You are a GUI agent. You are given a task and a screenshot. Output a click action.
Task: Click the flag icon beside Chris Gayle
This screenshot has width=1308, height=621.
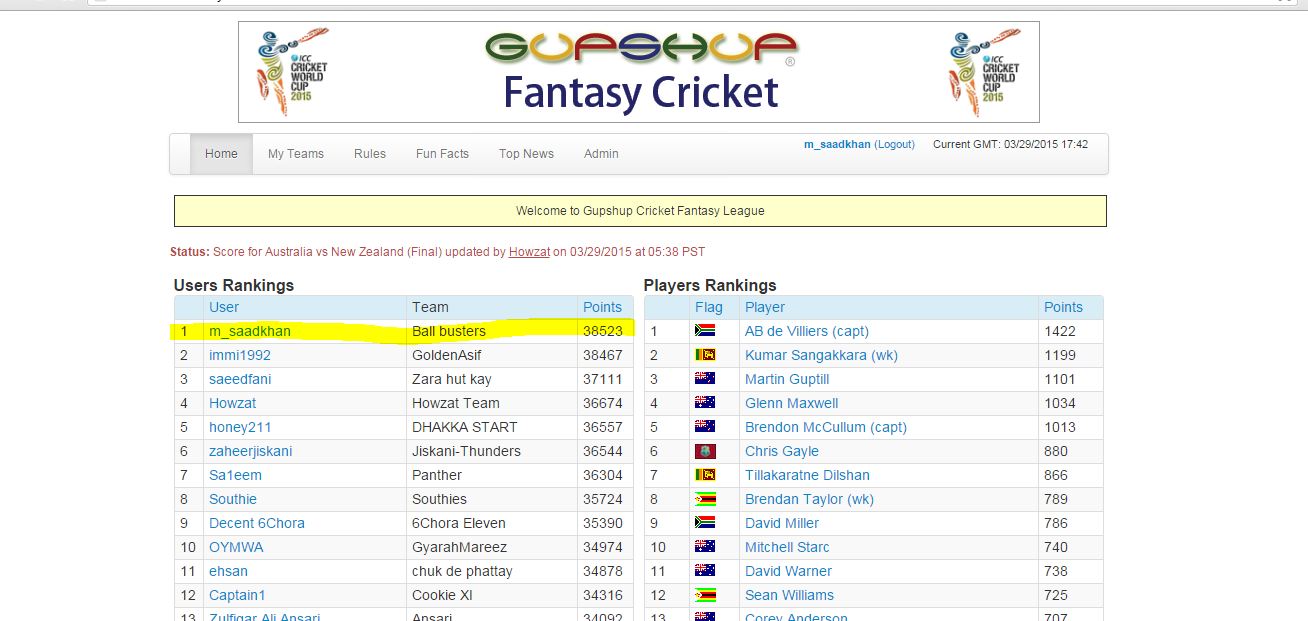[x=705, y=451]
